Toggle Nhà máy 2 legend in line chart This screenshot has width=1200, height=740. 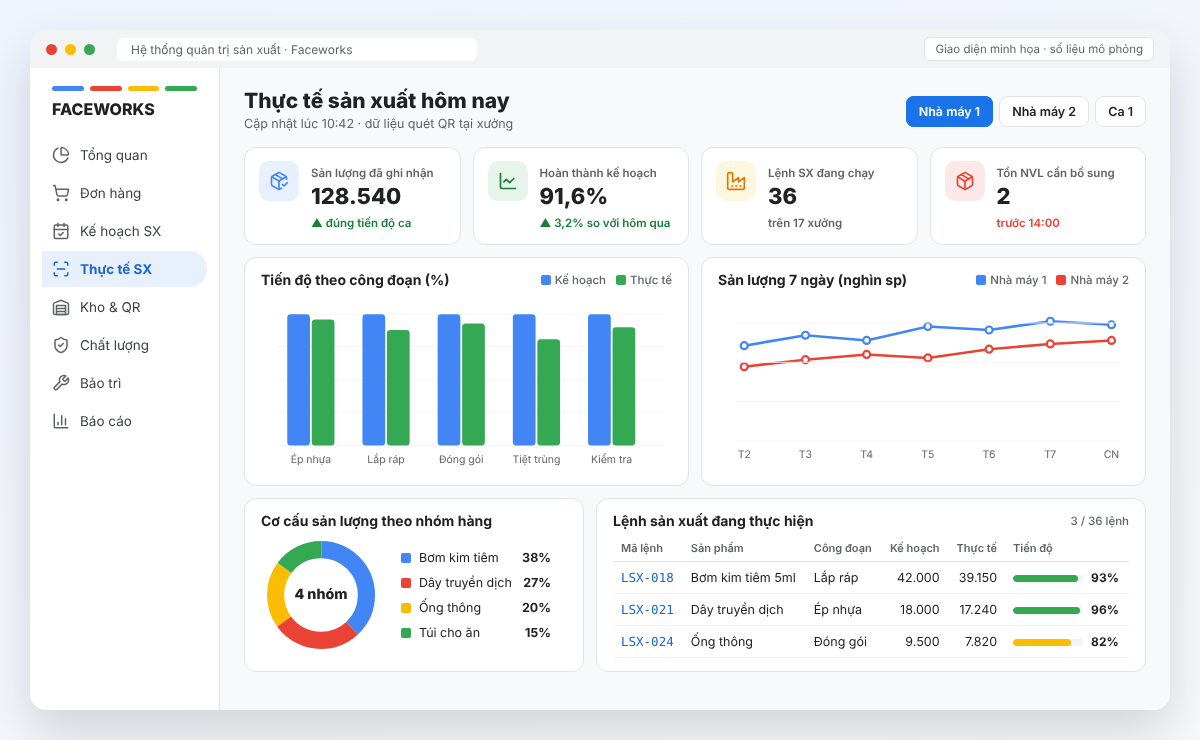[1092, 280]
